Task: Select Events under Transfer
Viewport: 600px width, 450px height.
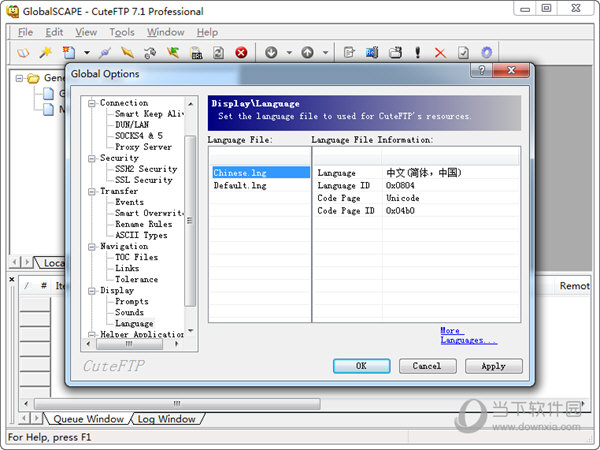Action: pos(129,202)
